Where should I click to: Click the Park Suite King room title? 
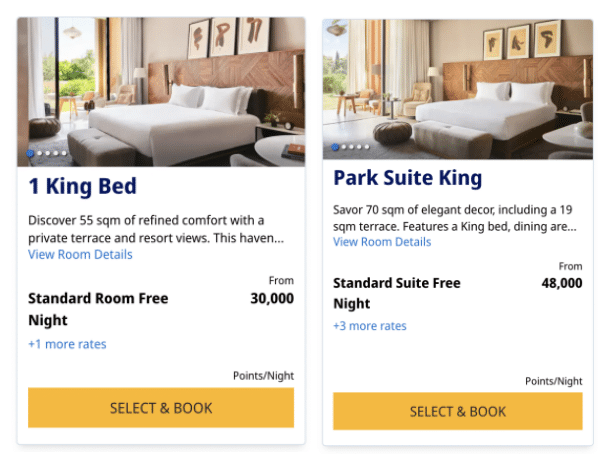407,178
